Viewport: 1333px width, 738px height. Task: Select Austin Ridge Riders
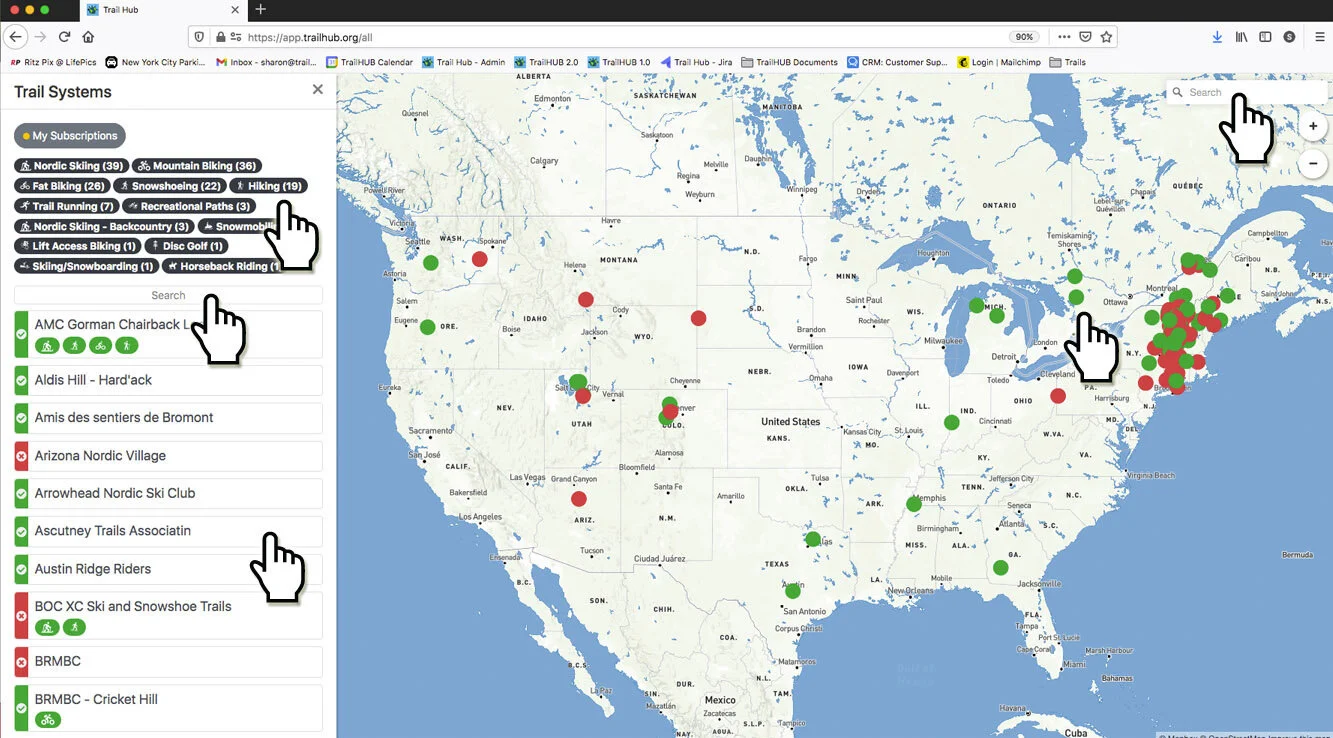[x=168, y=569]
